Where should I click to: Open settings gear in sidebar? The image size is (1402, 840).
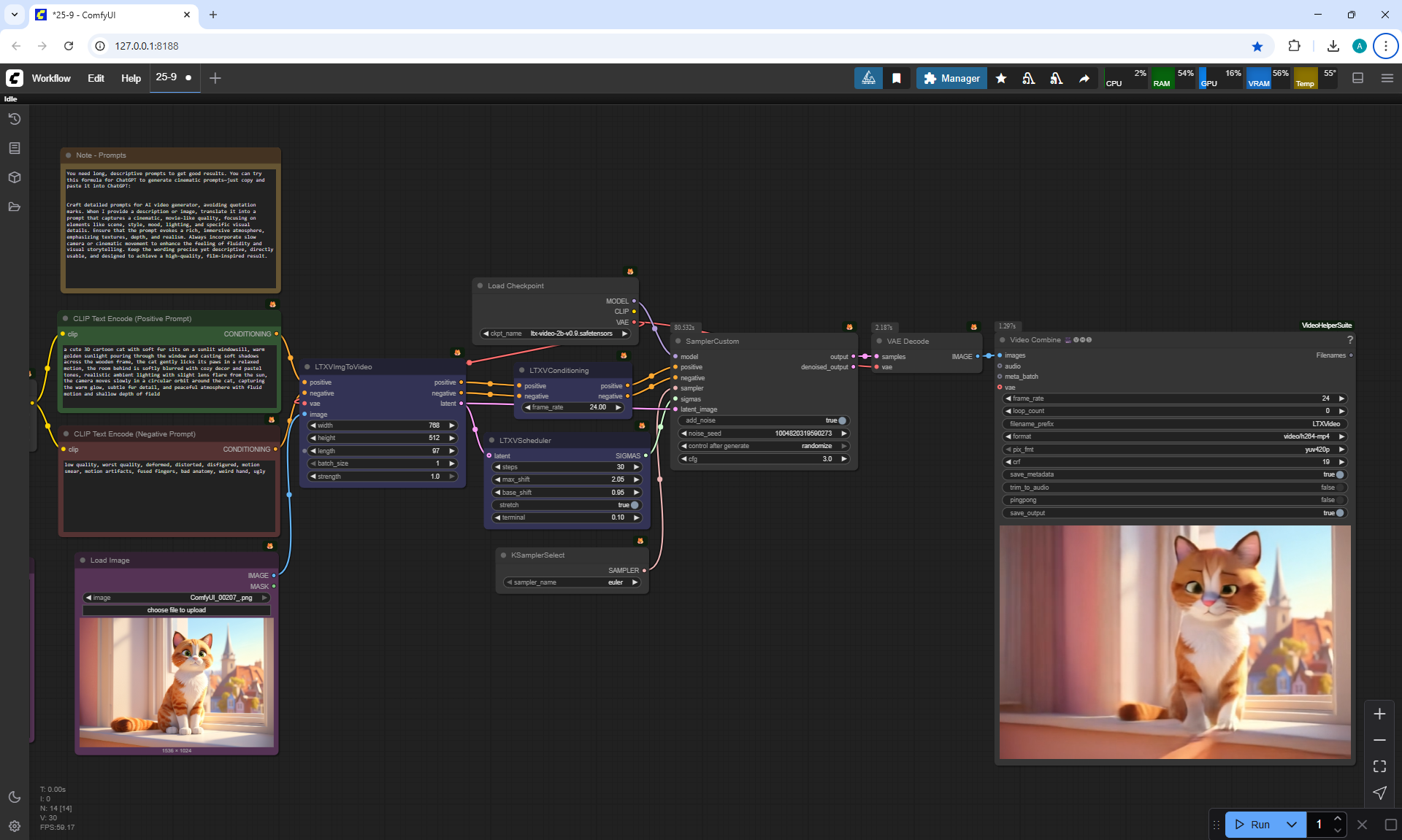pos(15,826)
